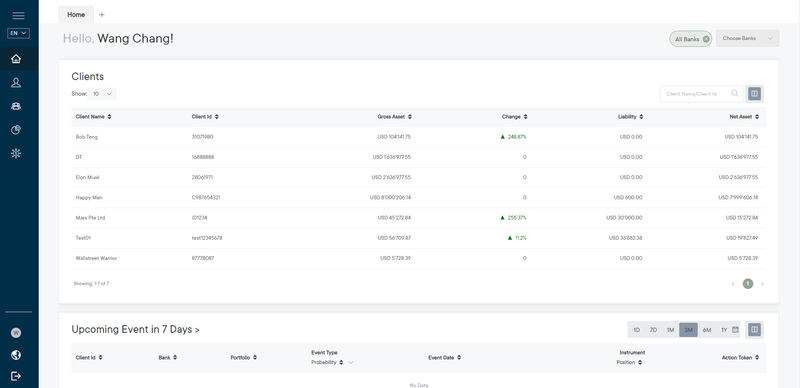Select the 1Y time range

(x=723, y=330)
